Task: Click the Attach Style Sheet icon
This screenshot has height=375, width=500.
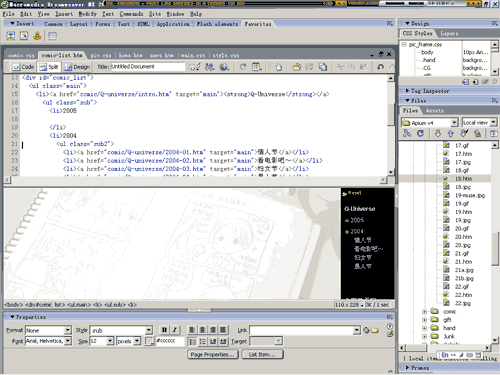Action: tap(465, 82)
